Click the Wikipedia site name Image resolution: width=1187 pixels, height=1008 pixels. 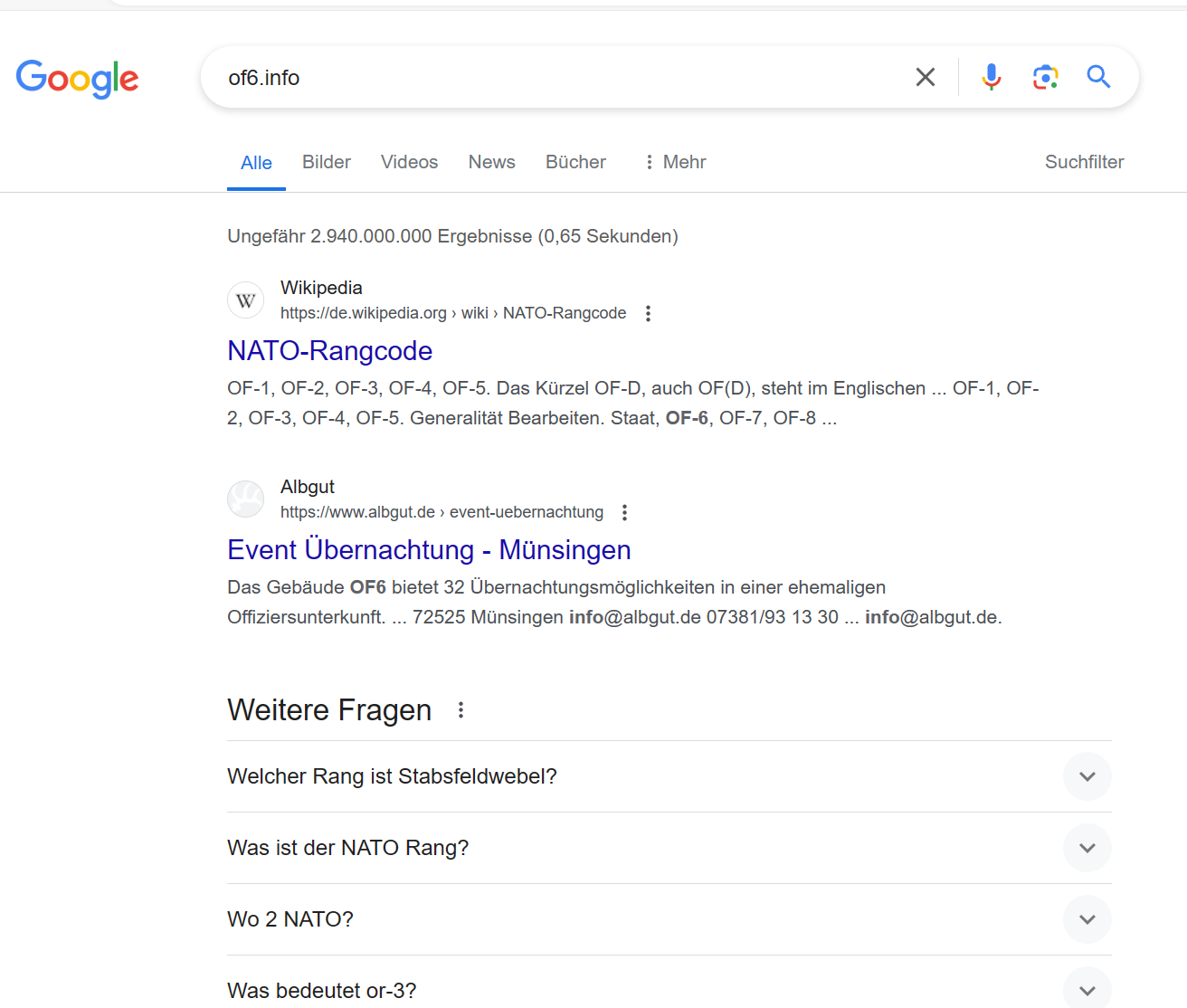click(321, 288)
